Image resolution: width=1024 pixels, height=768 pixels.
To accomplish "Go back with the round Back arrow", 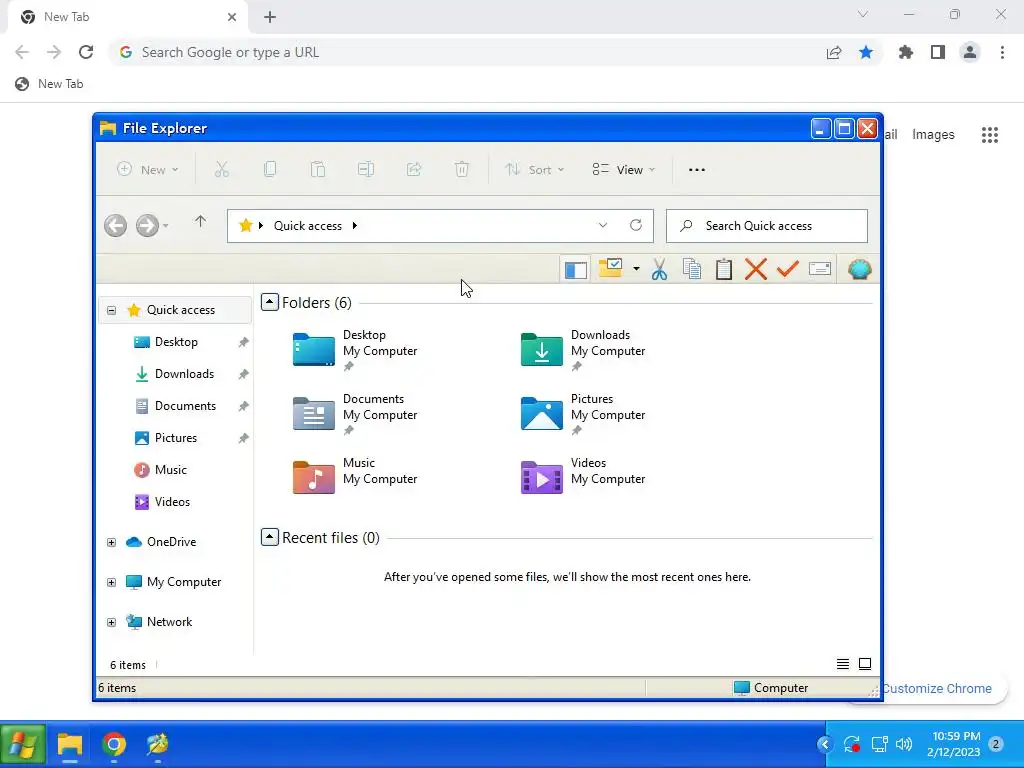I will click(x=116, y=226).
